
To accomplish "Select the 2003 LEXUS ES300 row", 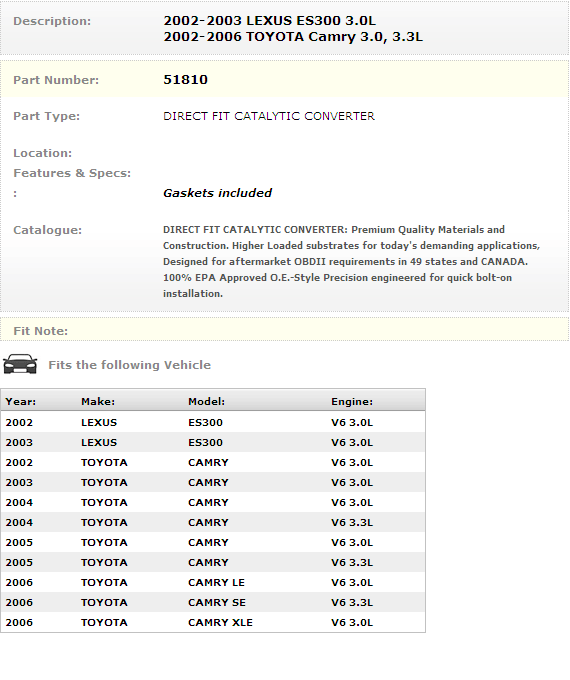I will point(213,442).
